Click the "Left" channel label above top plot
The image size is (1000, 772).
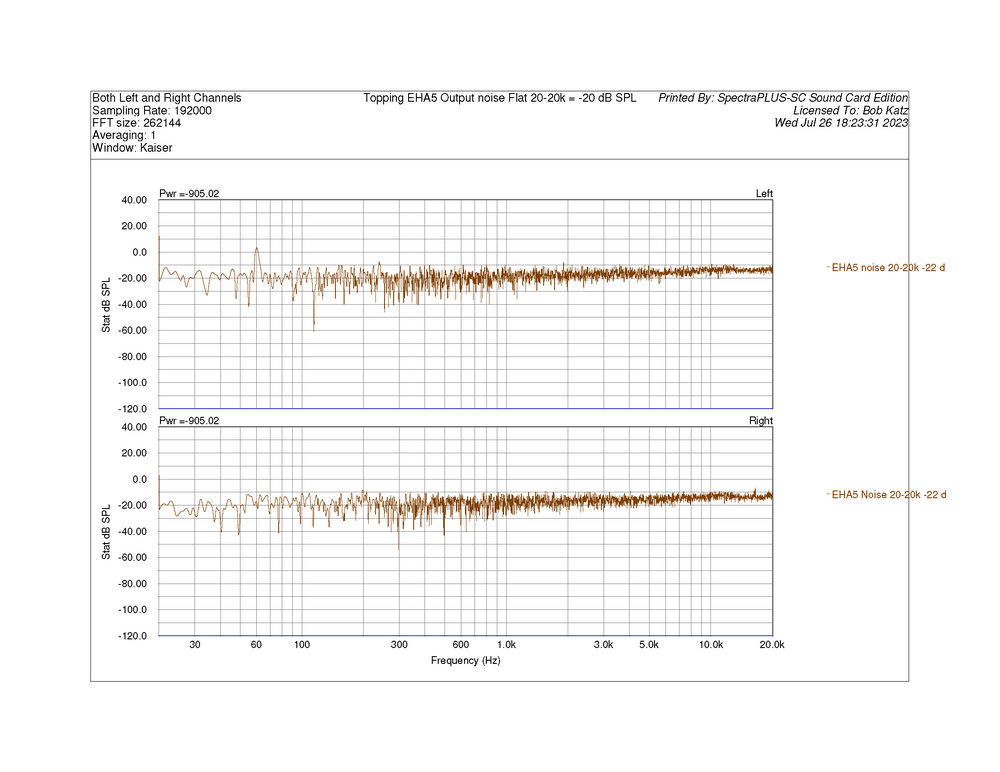(x=764, y=194)
